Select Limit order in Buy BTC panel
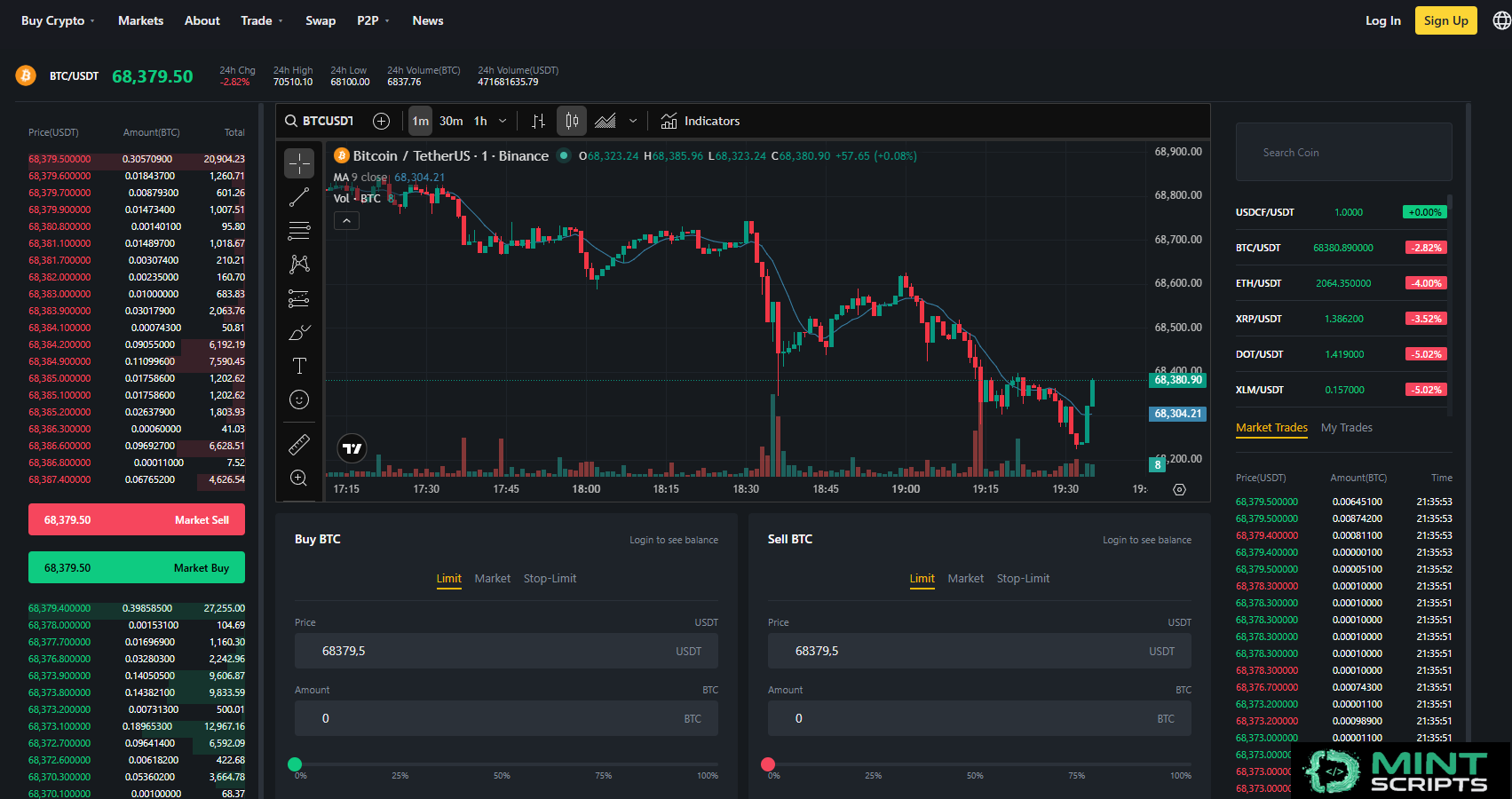Viewport: 1512px width, 799px height. pyautogui.click(x=448, y=579)
